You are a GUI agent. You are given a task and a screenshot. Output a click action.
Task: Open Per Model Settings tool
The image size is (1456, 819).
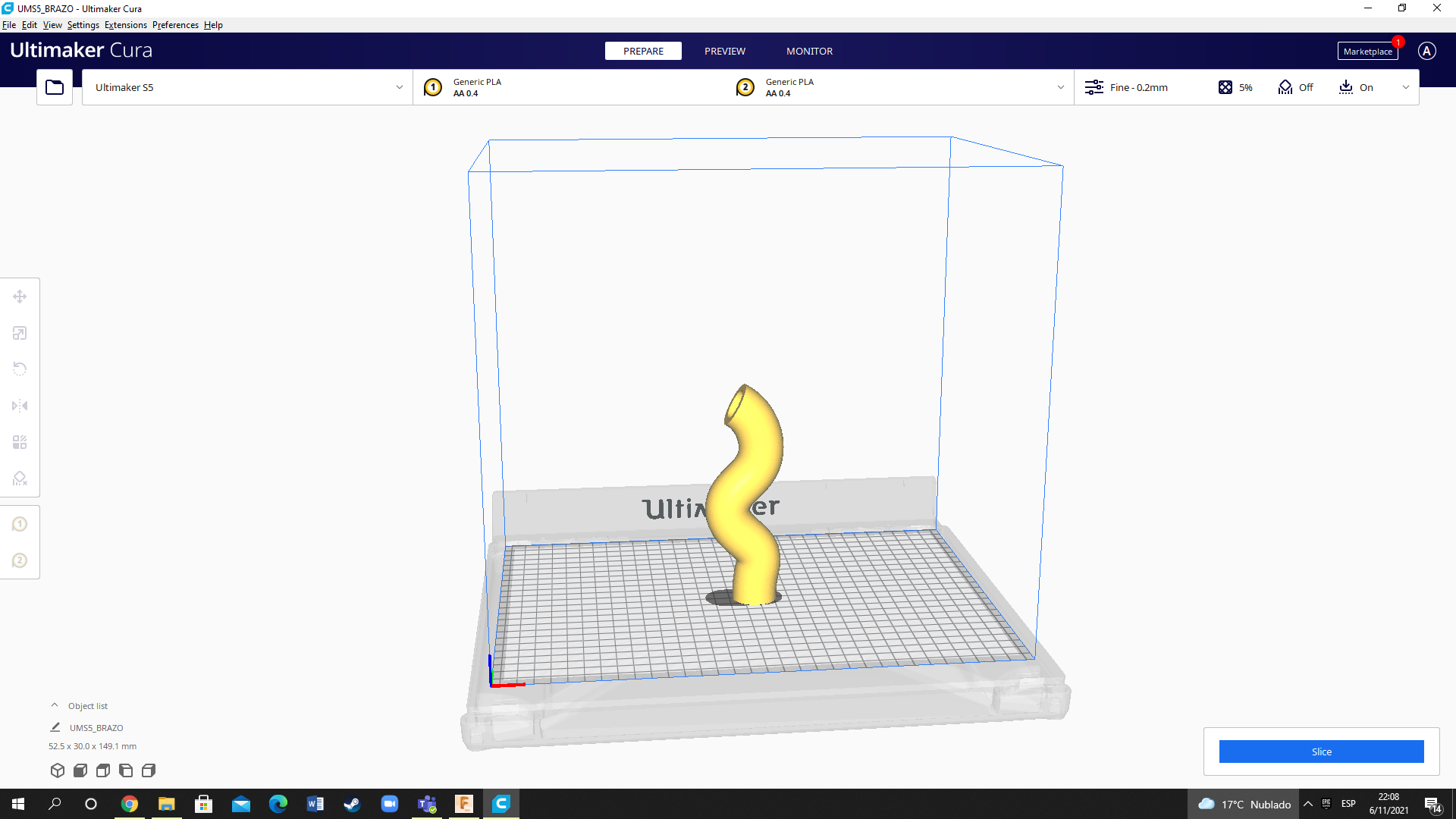coord(20,442)
